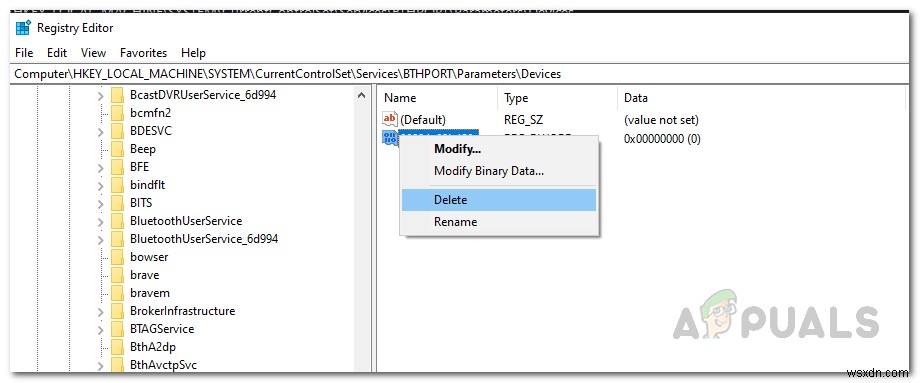Click the bindflt folder icon
Viewport: 920px width, 383px height.
click(x=118, y=185)
